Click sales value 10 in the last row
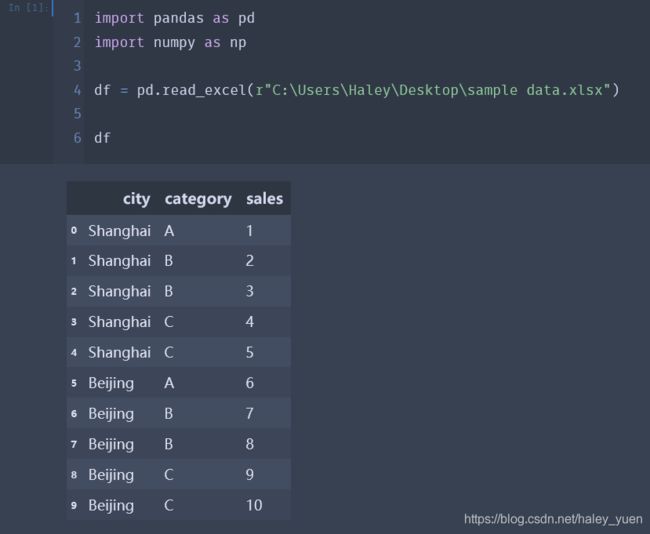This screenshot has height=534, width=650. 254,505
